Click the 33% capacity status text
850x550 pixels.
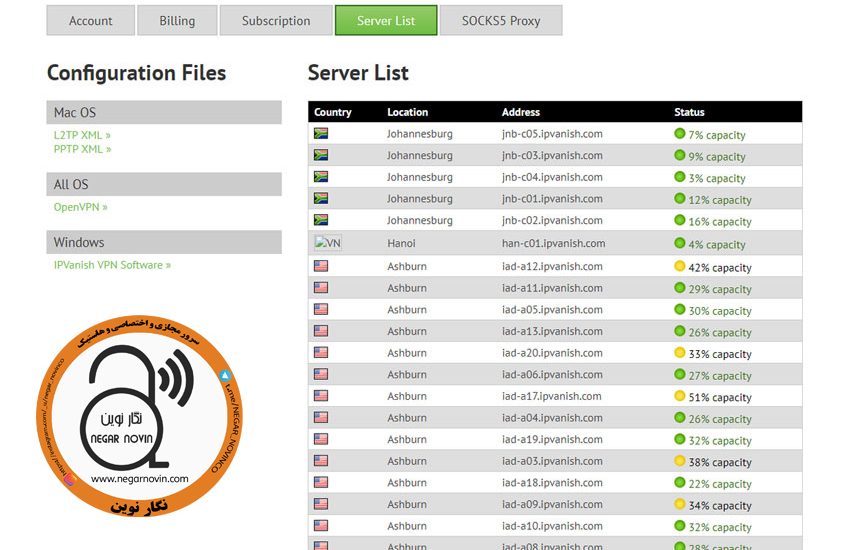pyautogui.click(x=720, y=354)
